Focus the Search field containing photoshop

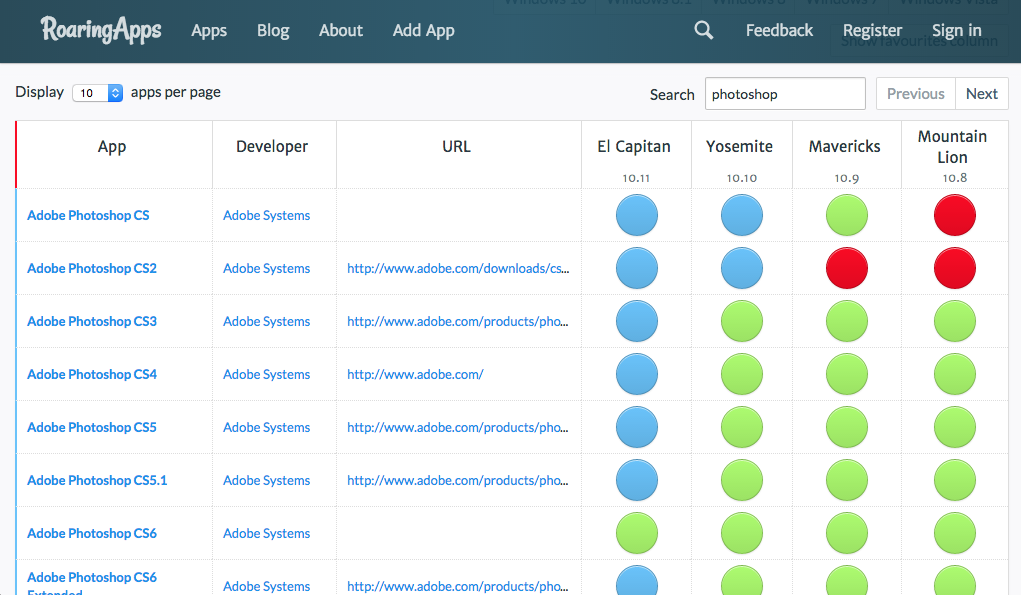click(785, 94)
